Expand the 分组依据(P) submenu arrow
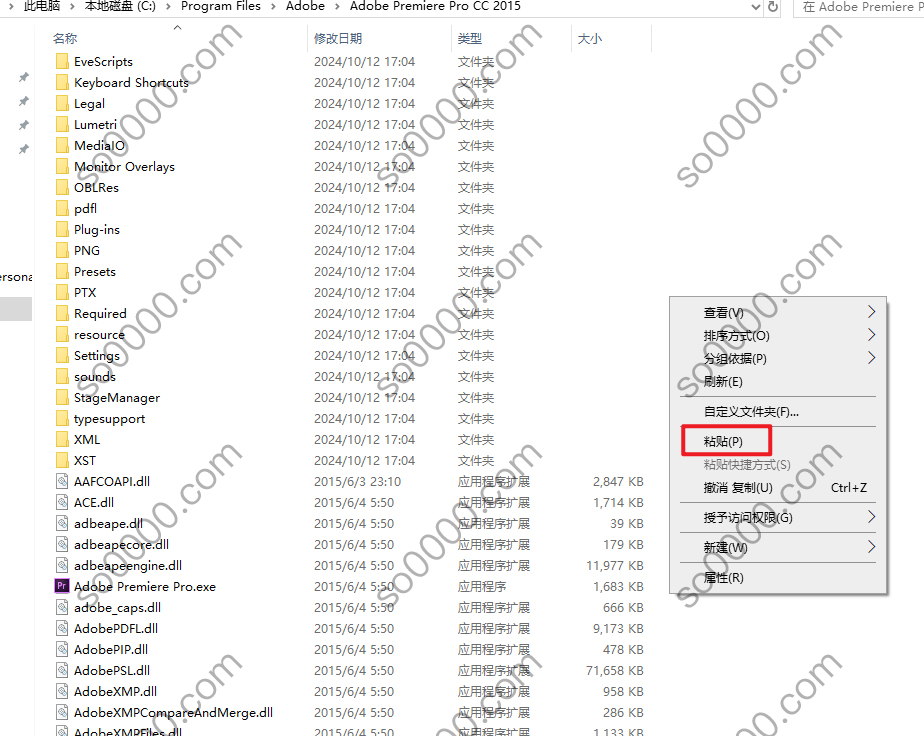Screen dimensions: 924x736 872,358
